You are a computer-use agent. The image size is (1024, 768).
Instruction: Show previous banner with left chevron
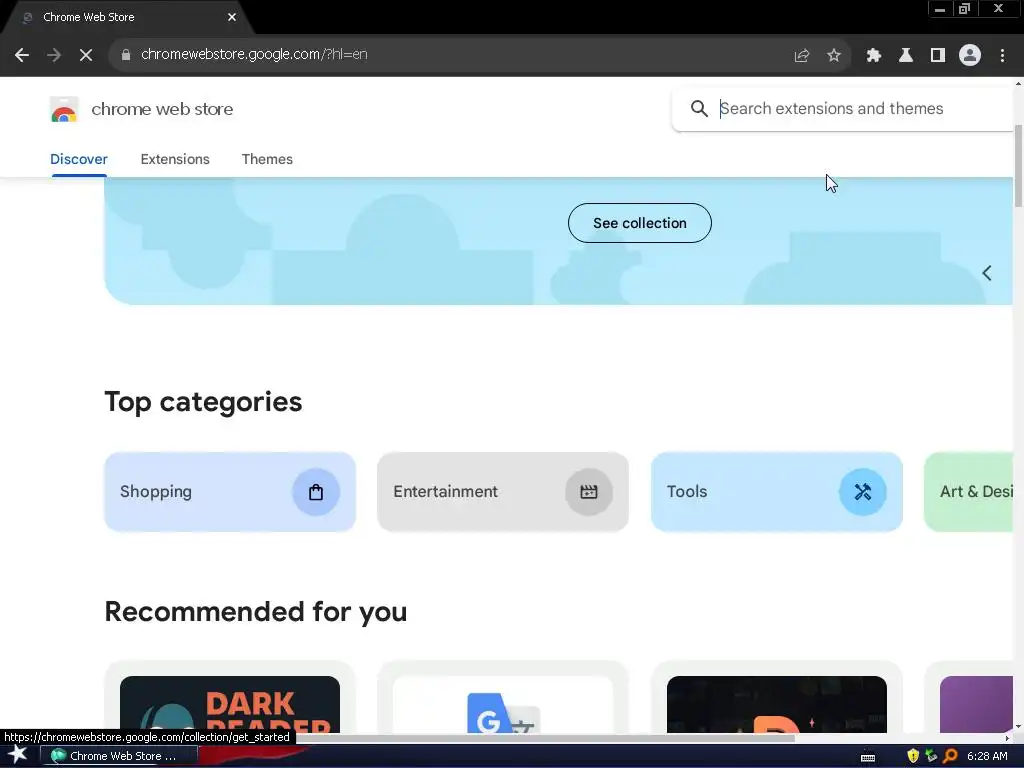point(987,273)
